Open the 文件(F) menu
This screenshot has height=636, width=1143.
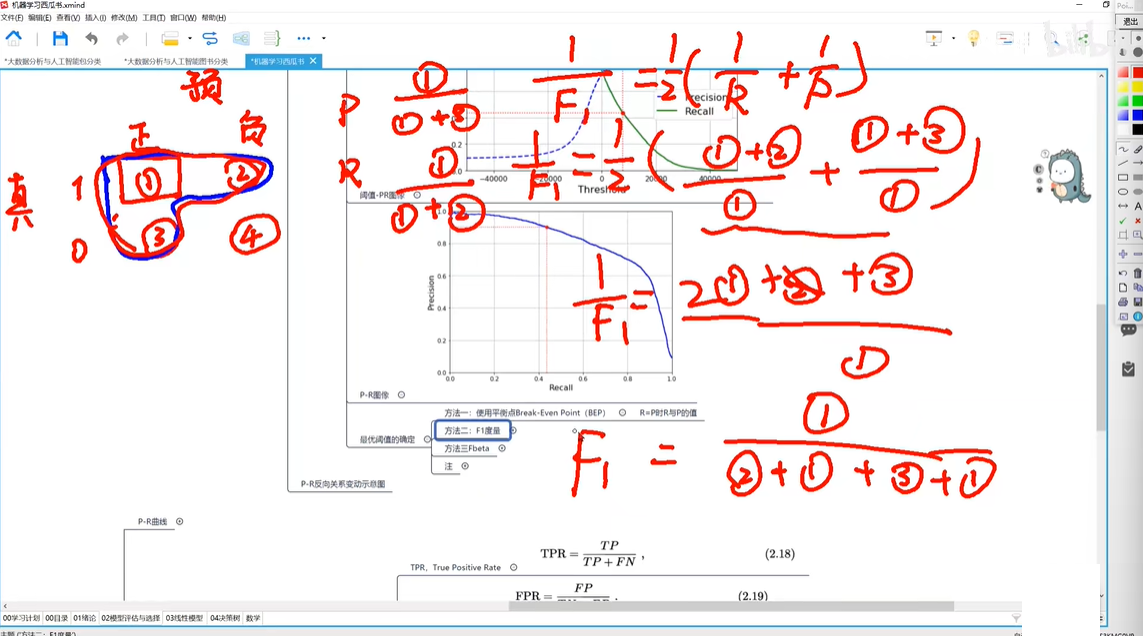(12, 18)
